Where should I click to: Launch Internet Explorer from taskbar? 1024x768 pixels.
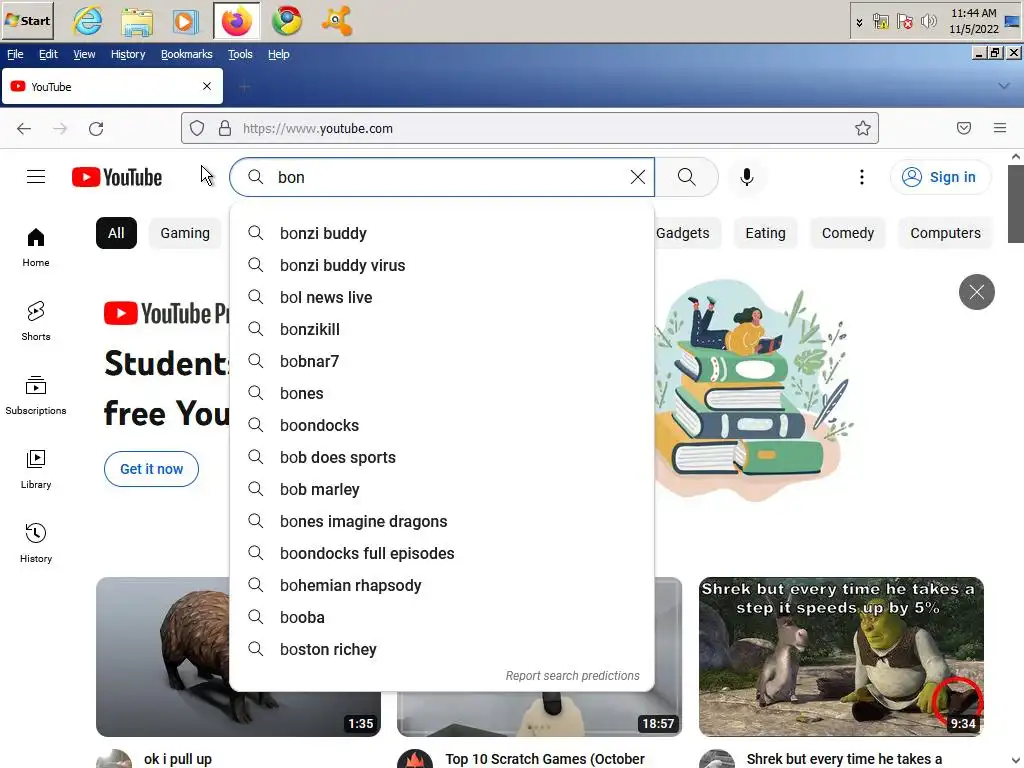coord(88,21)
